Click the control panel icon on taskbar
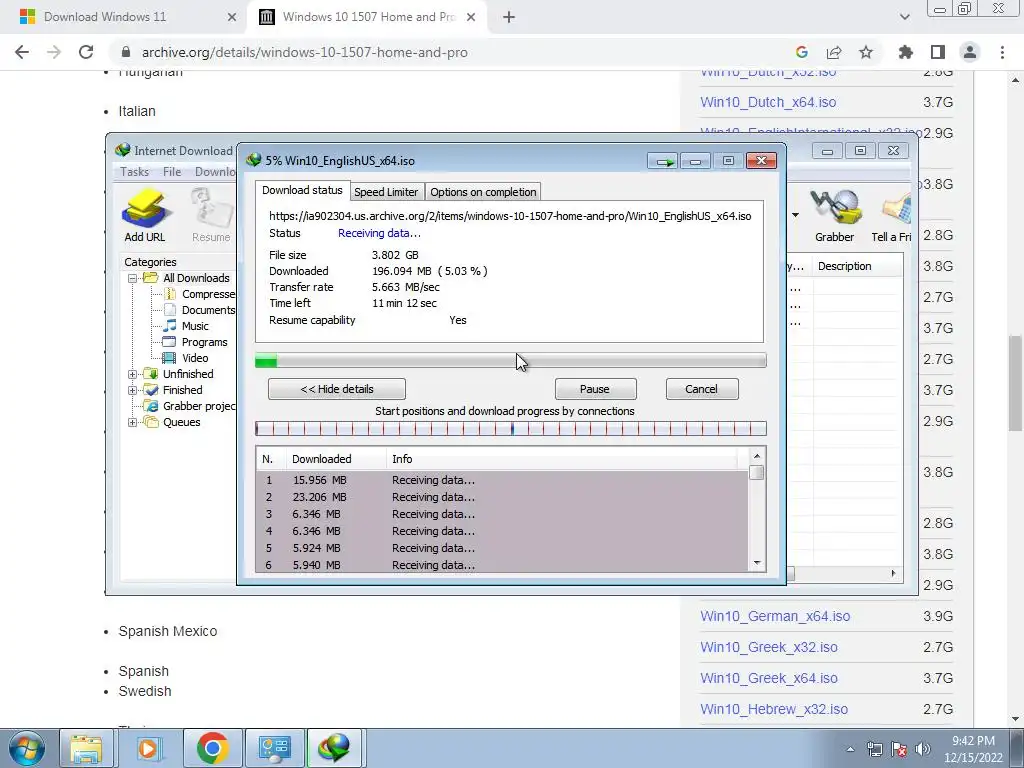This screenshot has height=768, width=1024. (274, 748)
